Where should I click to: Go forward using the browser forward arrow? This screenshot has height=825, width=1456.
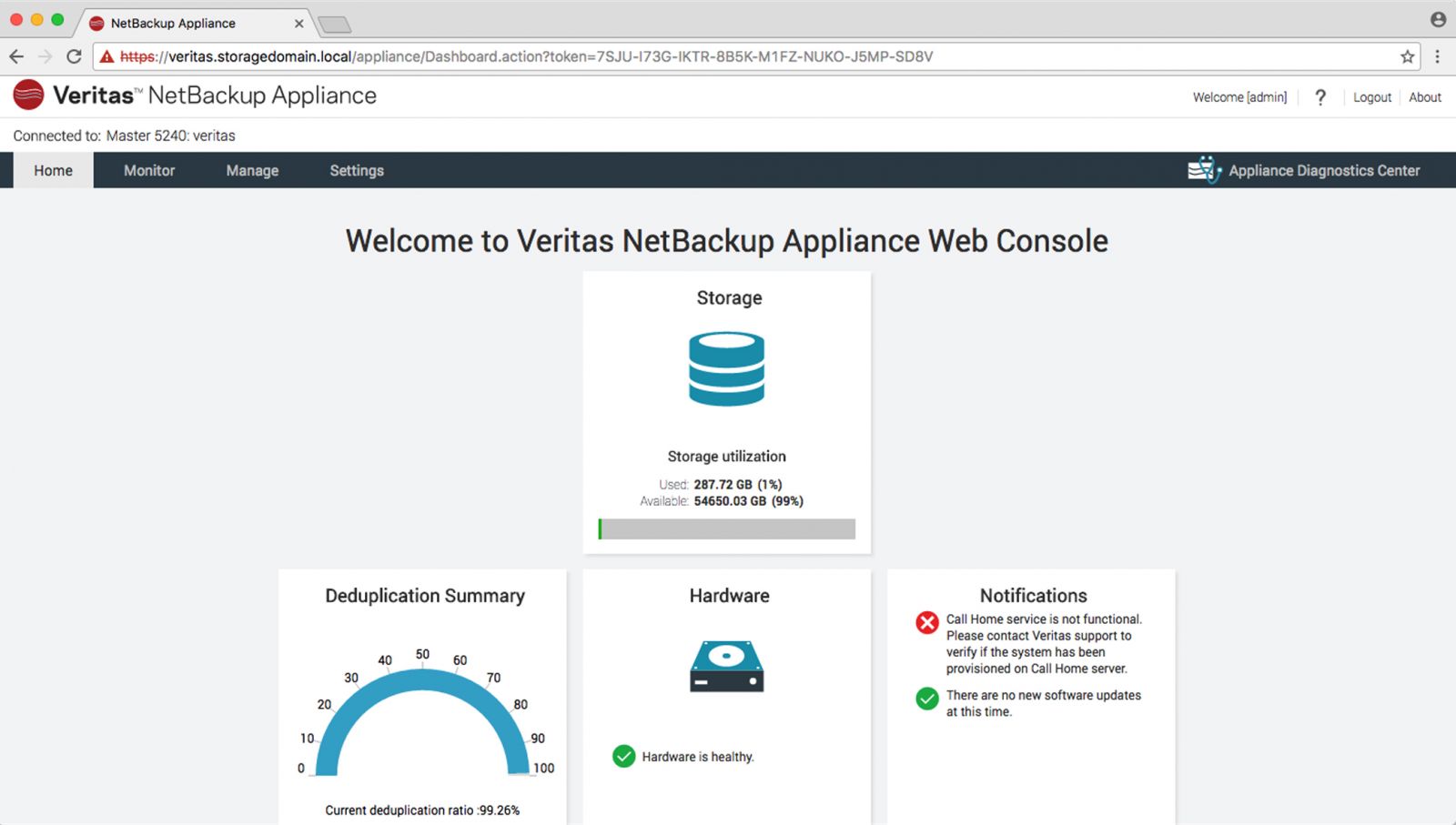[x=45, y=56]
